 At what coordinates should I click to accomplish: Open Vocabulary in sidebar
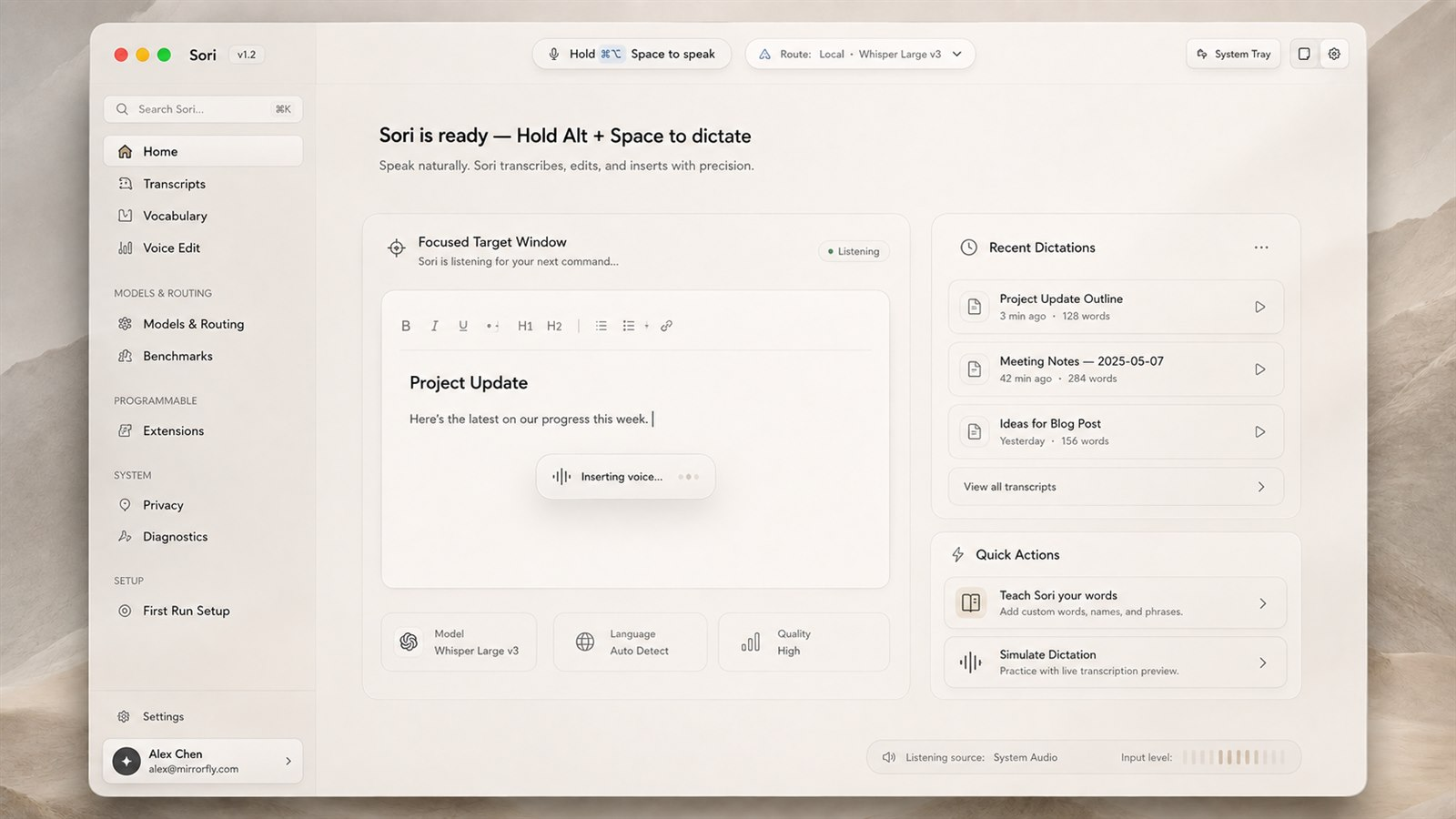(203, 216)
